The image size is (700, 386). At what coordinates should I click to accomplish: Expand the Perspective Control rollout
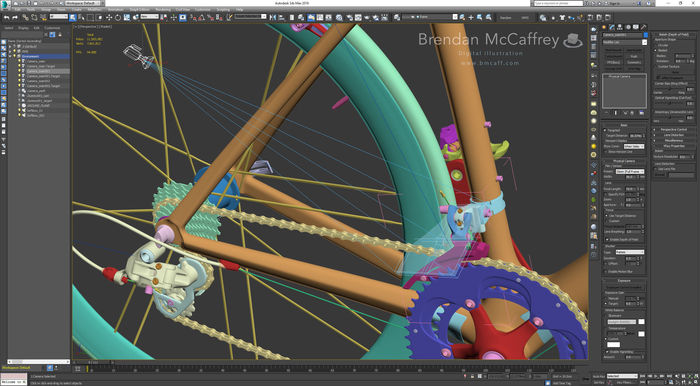point(674,129)
